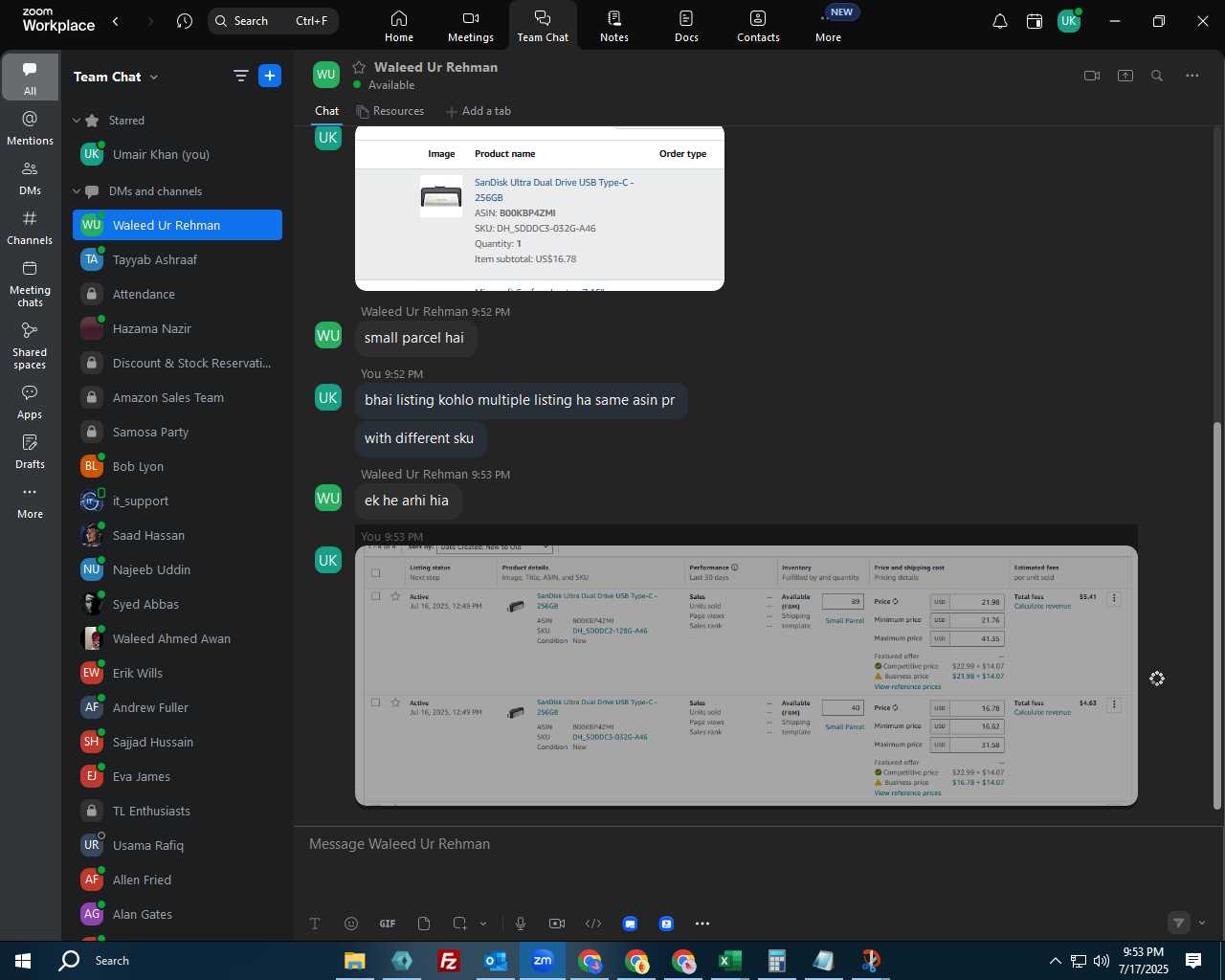Open Excel from the taskbar

point(730,961)
